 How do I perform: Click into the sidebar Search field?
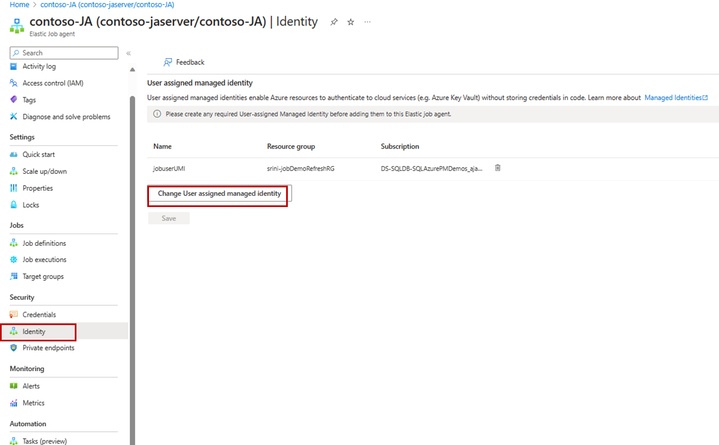coord(64,53)
